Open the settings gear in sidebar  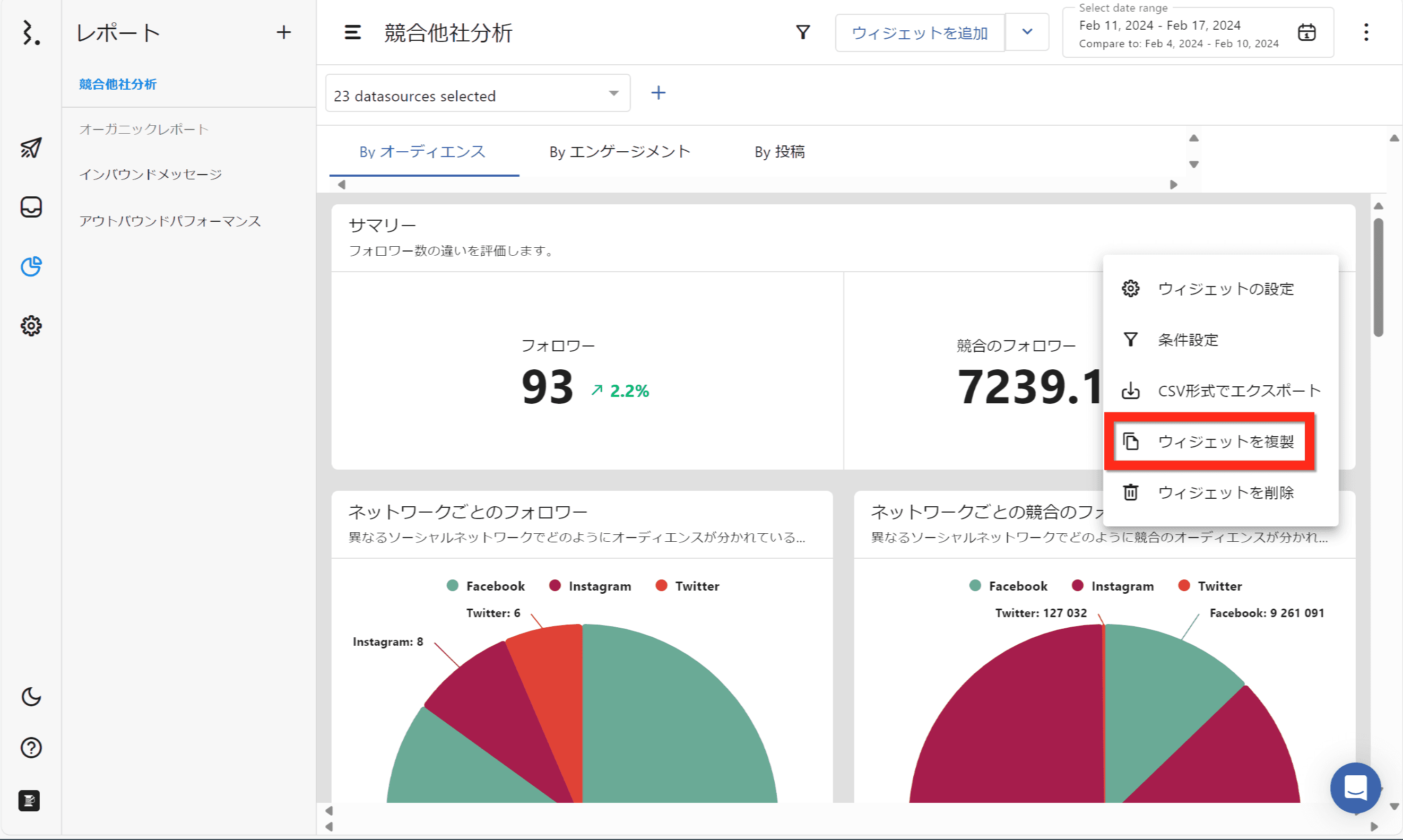pos(31,326)
